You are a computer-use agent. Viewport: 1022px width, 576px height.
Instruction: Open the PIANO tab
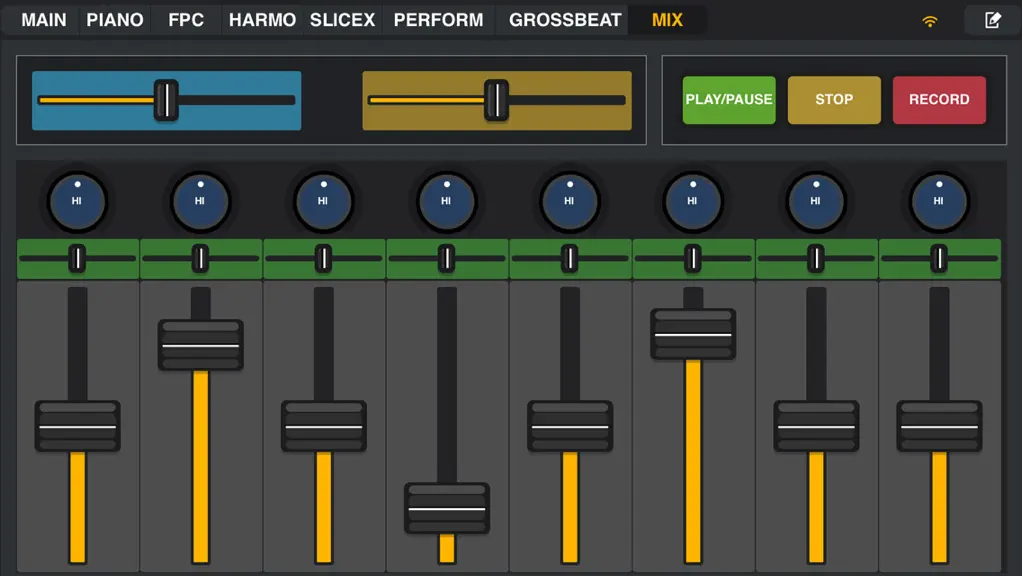coord(115,20)
